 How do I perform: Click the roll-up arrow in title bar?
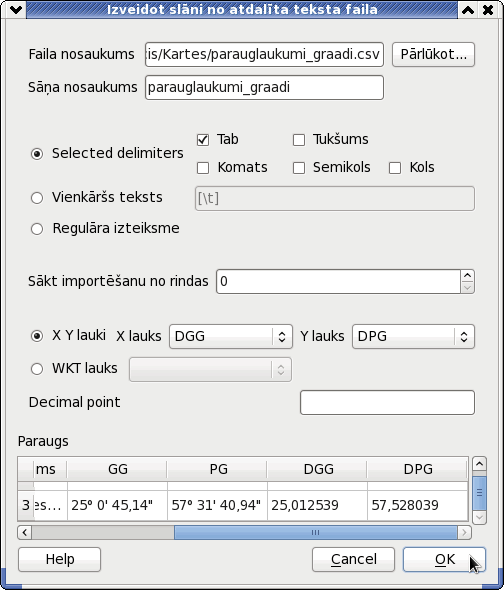pyautogui.click(x=468, y=10)
